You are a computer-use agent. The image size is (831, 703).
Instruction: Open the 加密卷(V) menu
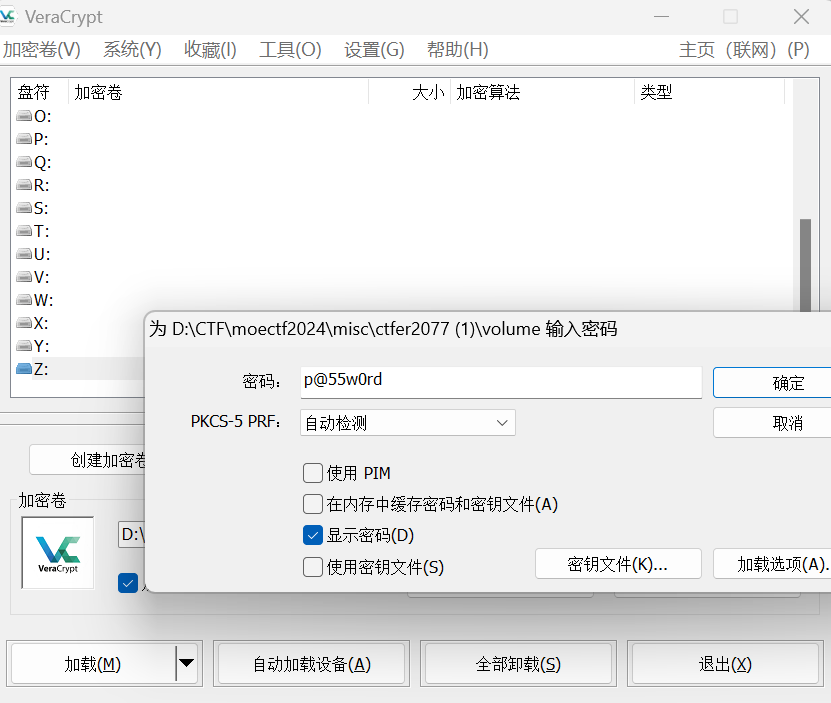(x=42, y=50)
